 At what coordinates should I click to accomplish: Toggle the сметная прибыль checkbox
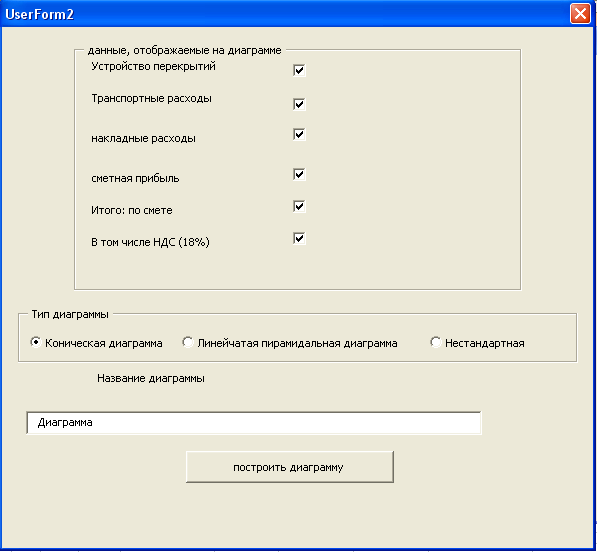(299, 174)
